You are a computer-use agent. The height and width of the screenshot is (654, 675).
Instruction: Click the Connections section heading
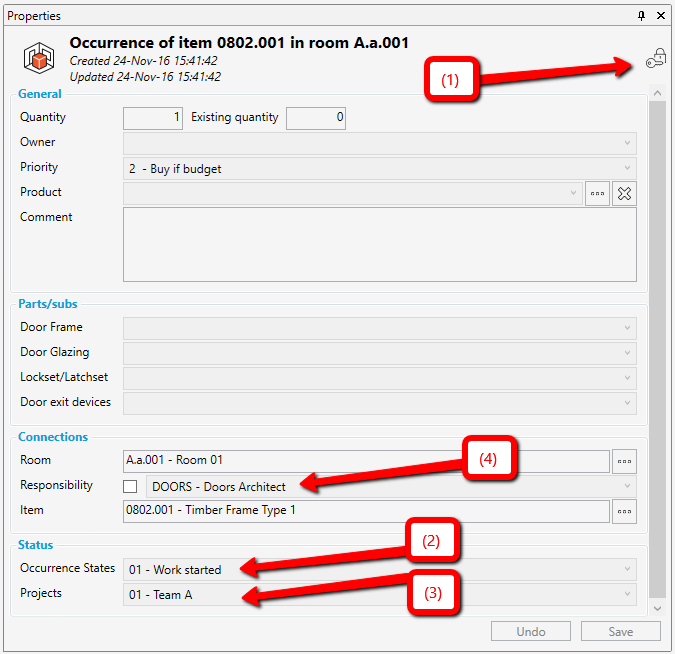[53, 437]
